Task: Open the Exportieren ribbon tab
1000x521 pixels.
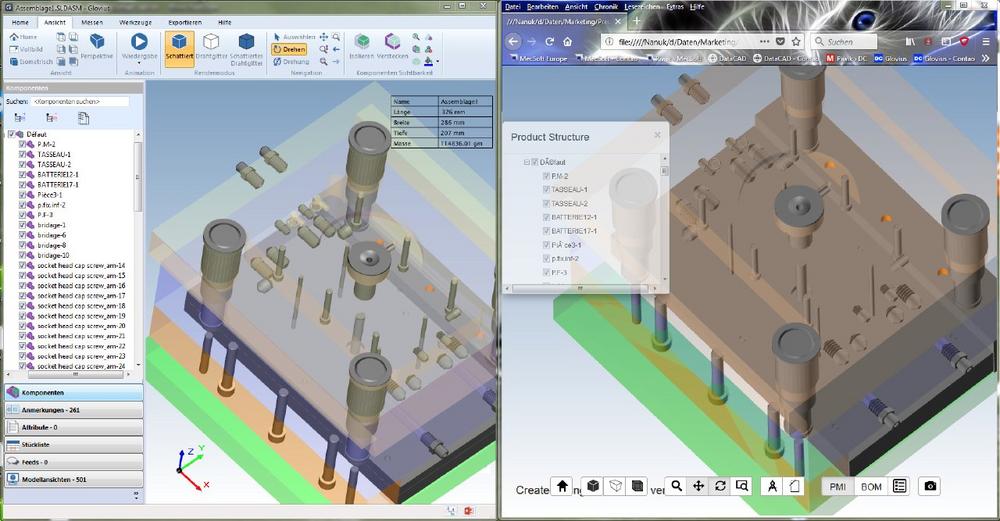Action: pyautogui.click(x=185, y=22)
